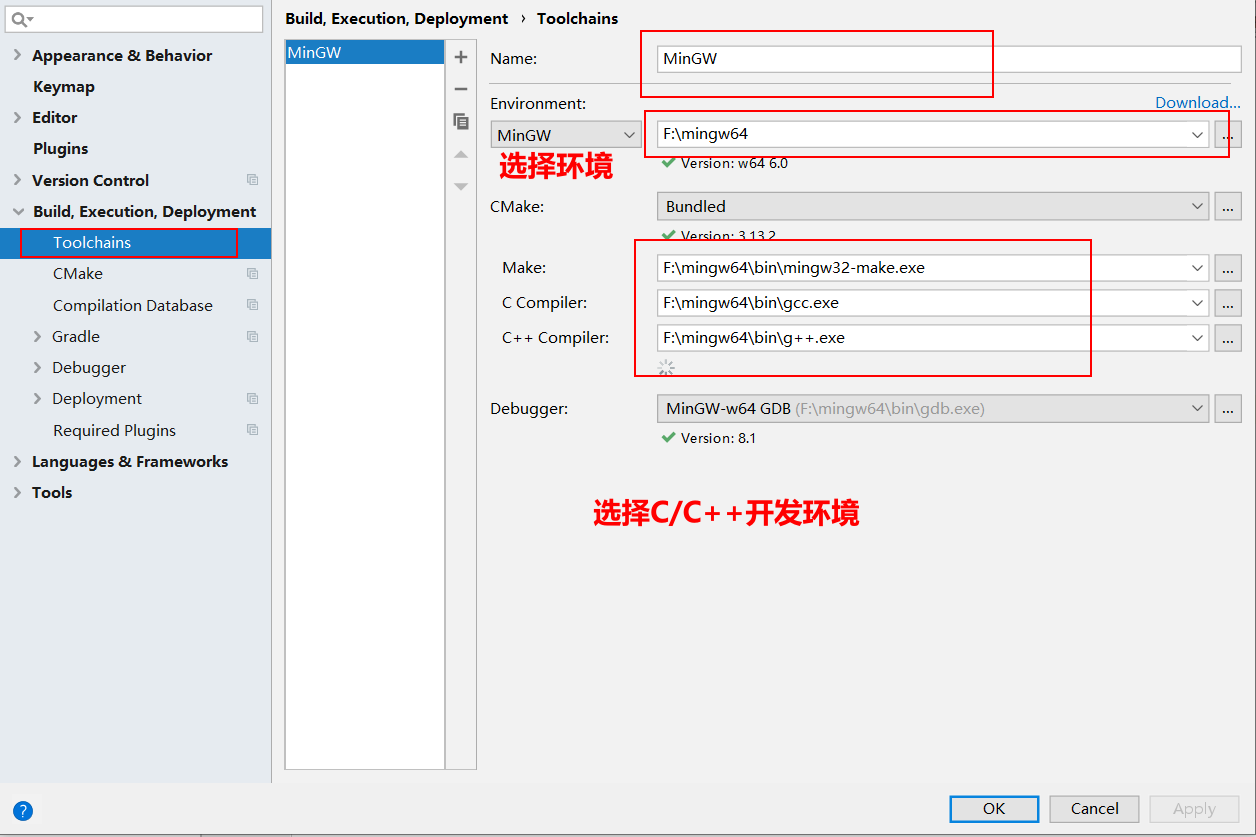Select the MinGW toolchain in list
This screenshot has height=837, width=1256.
365,52
